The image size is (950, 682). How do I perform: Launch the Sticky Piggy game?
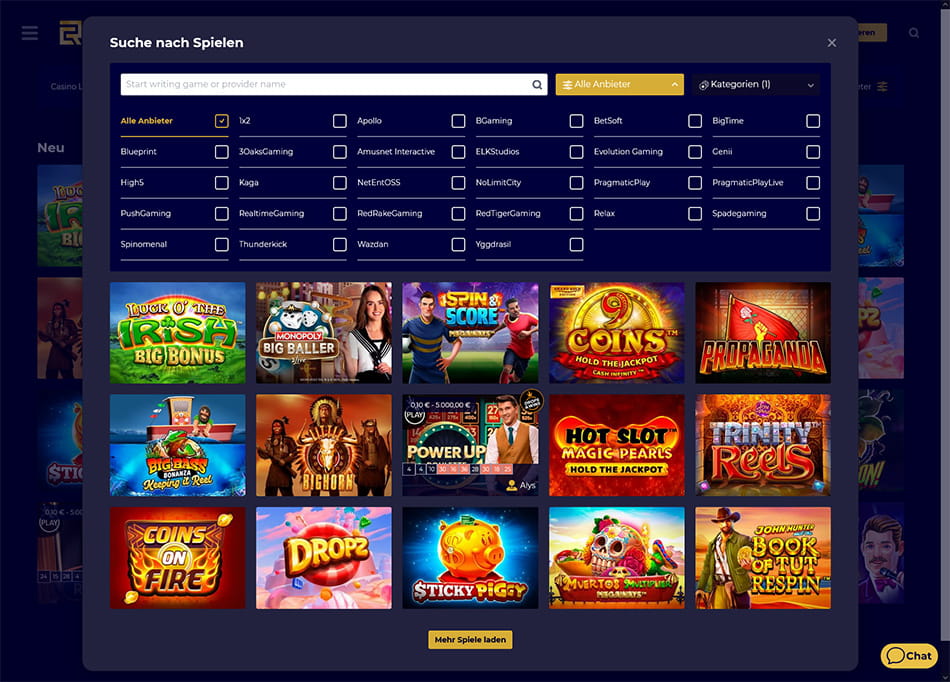pos(470,558)
